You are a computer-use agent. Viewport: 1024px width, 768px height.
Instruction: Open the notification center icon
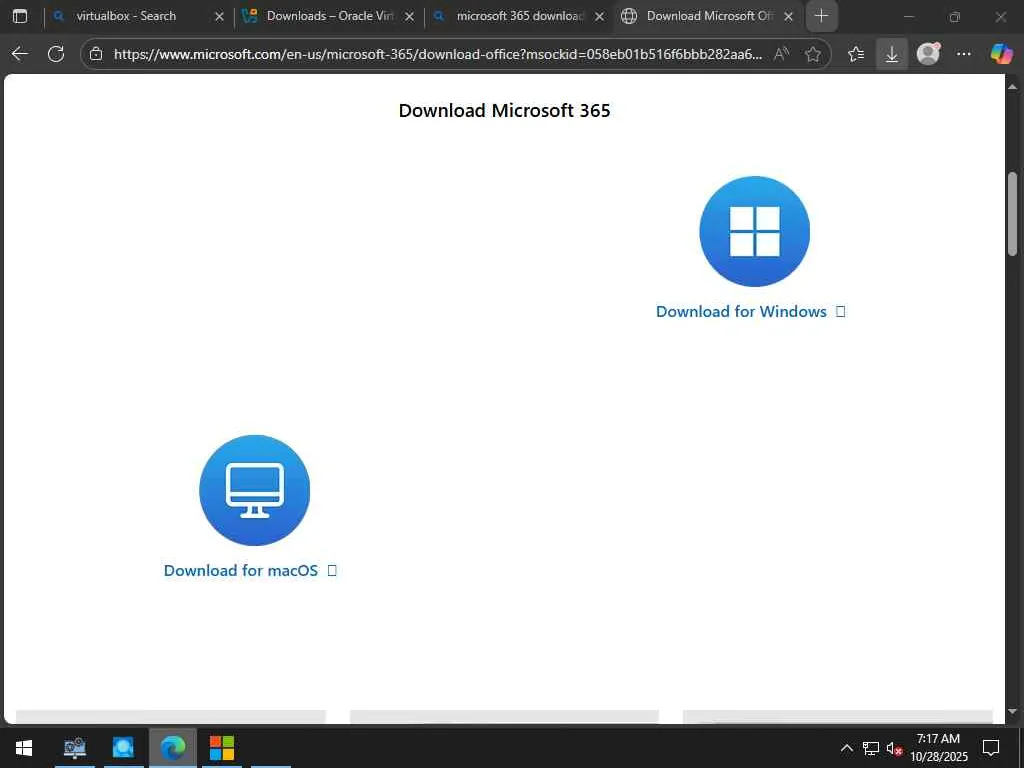click(x=991, y=748)
